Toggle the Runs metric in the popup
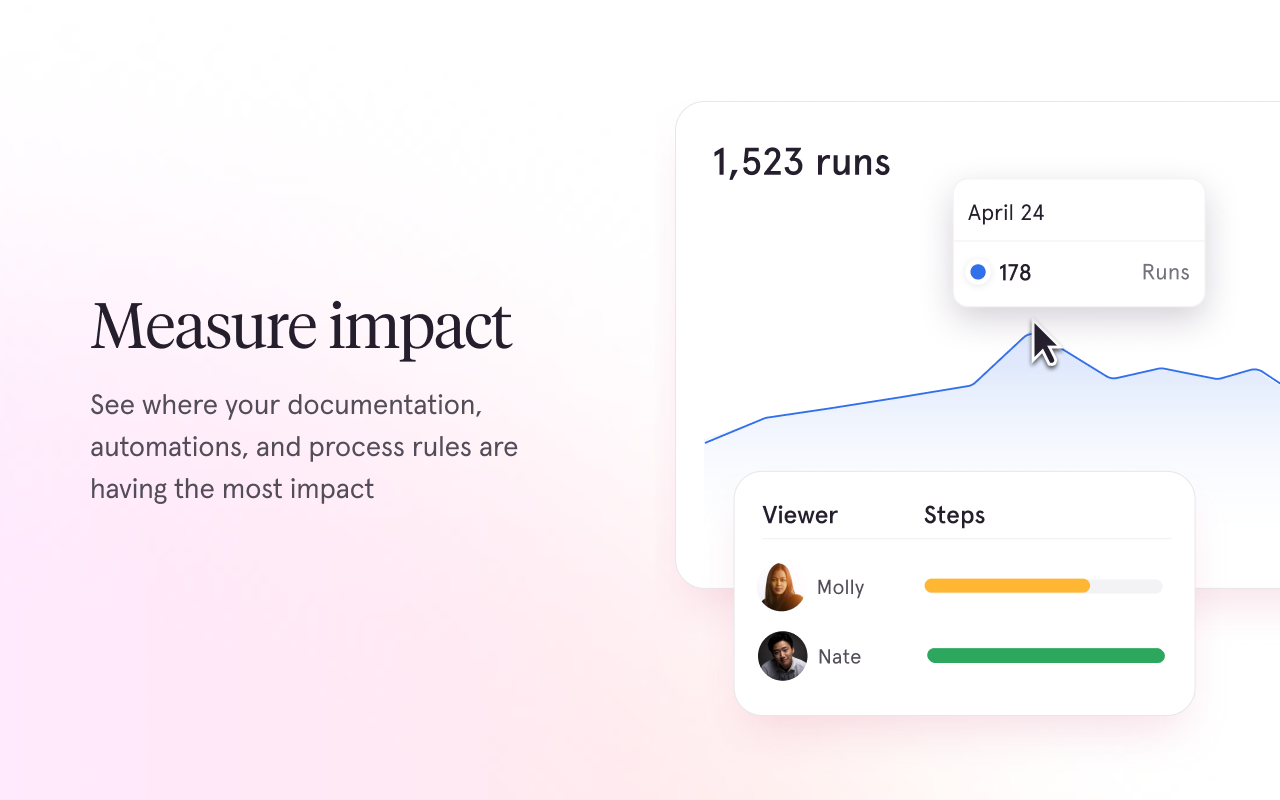This screenshot has width=1280, height=800. pyautogui.click(x=1165, y=271)
